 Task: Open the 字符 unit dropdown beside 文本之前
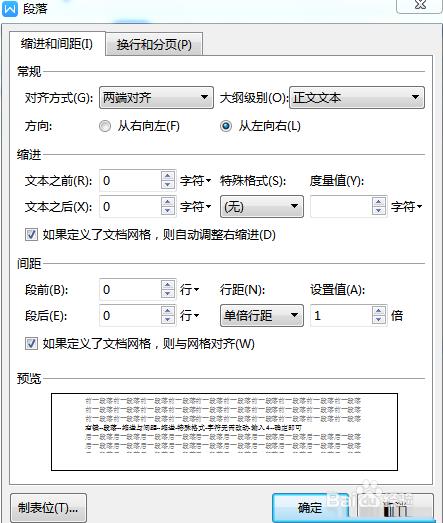tap(195, 181)
